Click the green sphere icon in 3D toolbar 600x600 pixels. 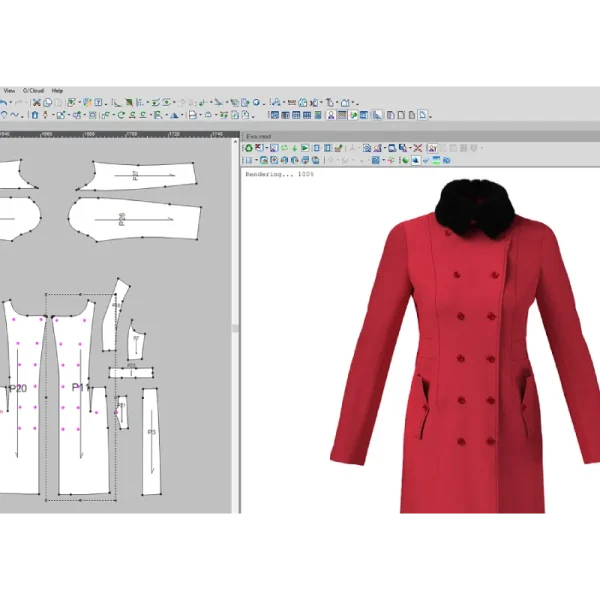405,160
